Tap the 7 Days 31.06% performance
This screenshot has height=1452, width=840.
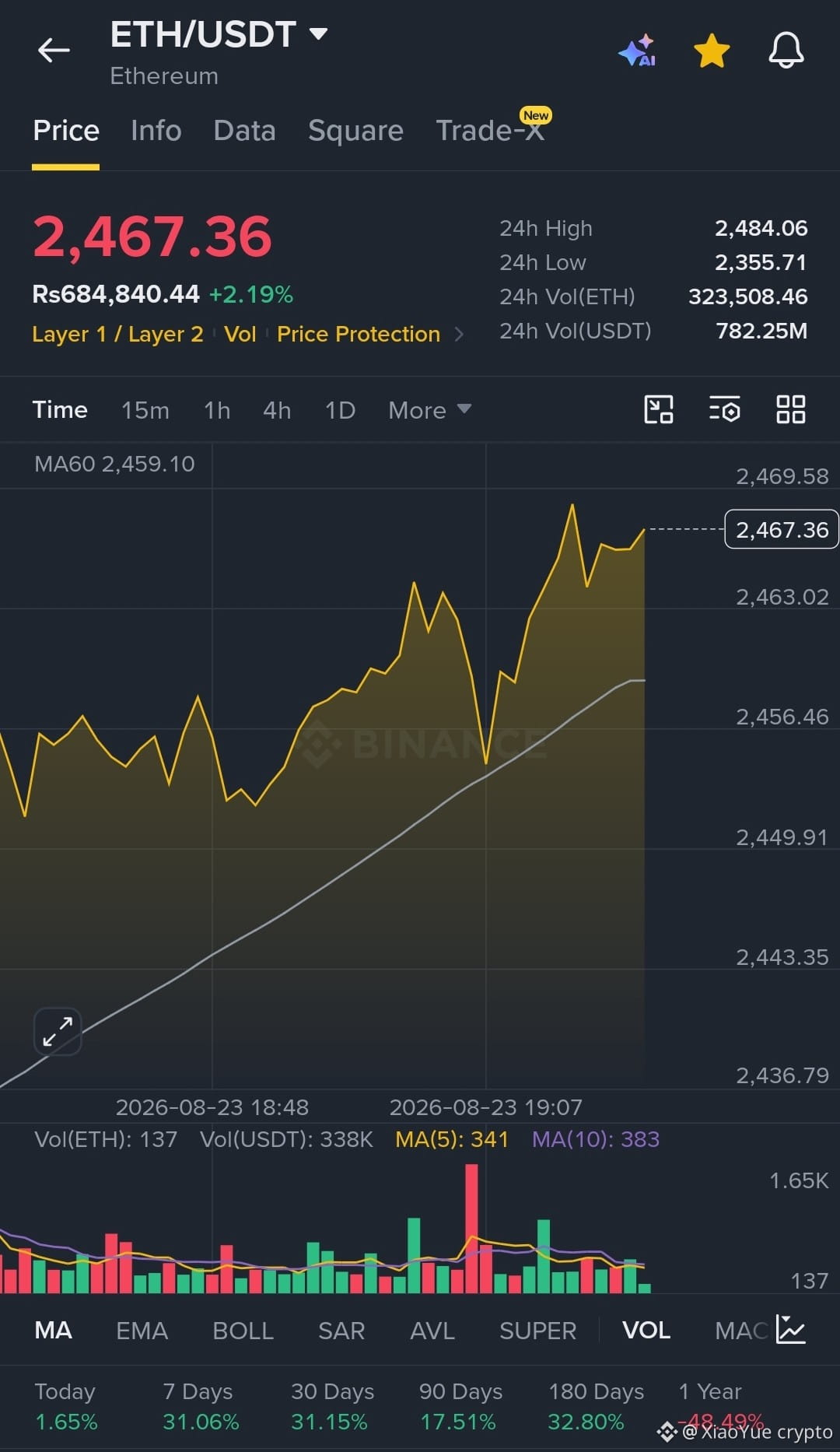tap(201, 1406)
